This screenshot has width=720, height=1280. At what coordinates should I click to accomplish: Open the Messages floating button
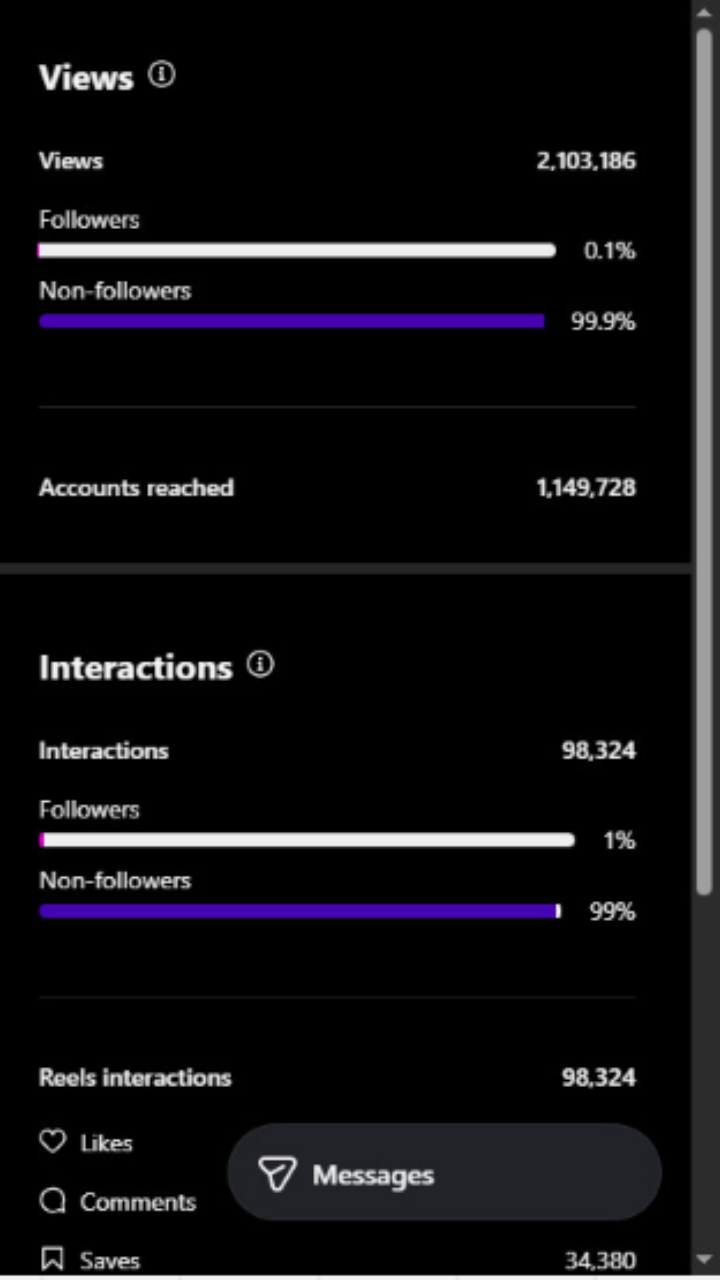point(444,1172)
